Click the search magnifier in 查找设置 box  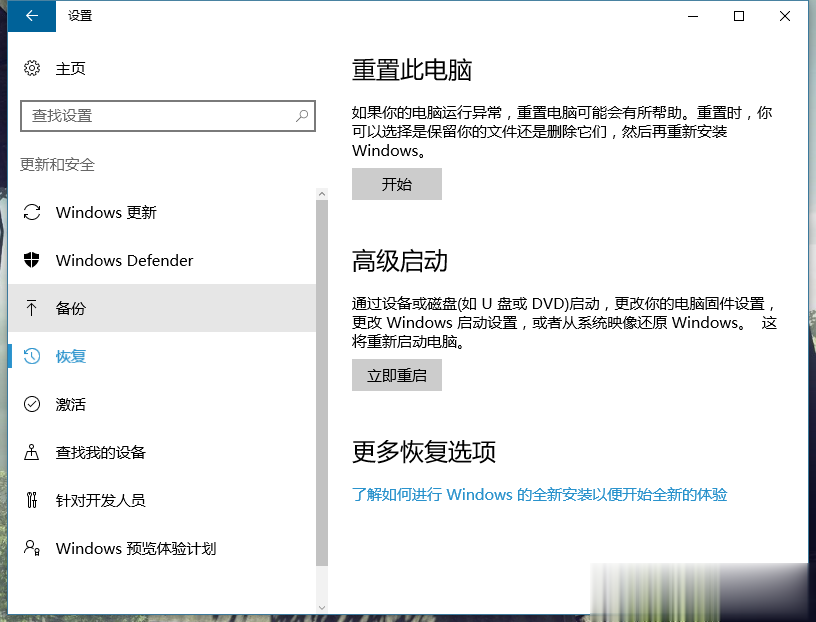pyautogui.click(x=301, y=116)
